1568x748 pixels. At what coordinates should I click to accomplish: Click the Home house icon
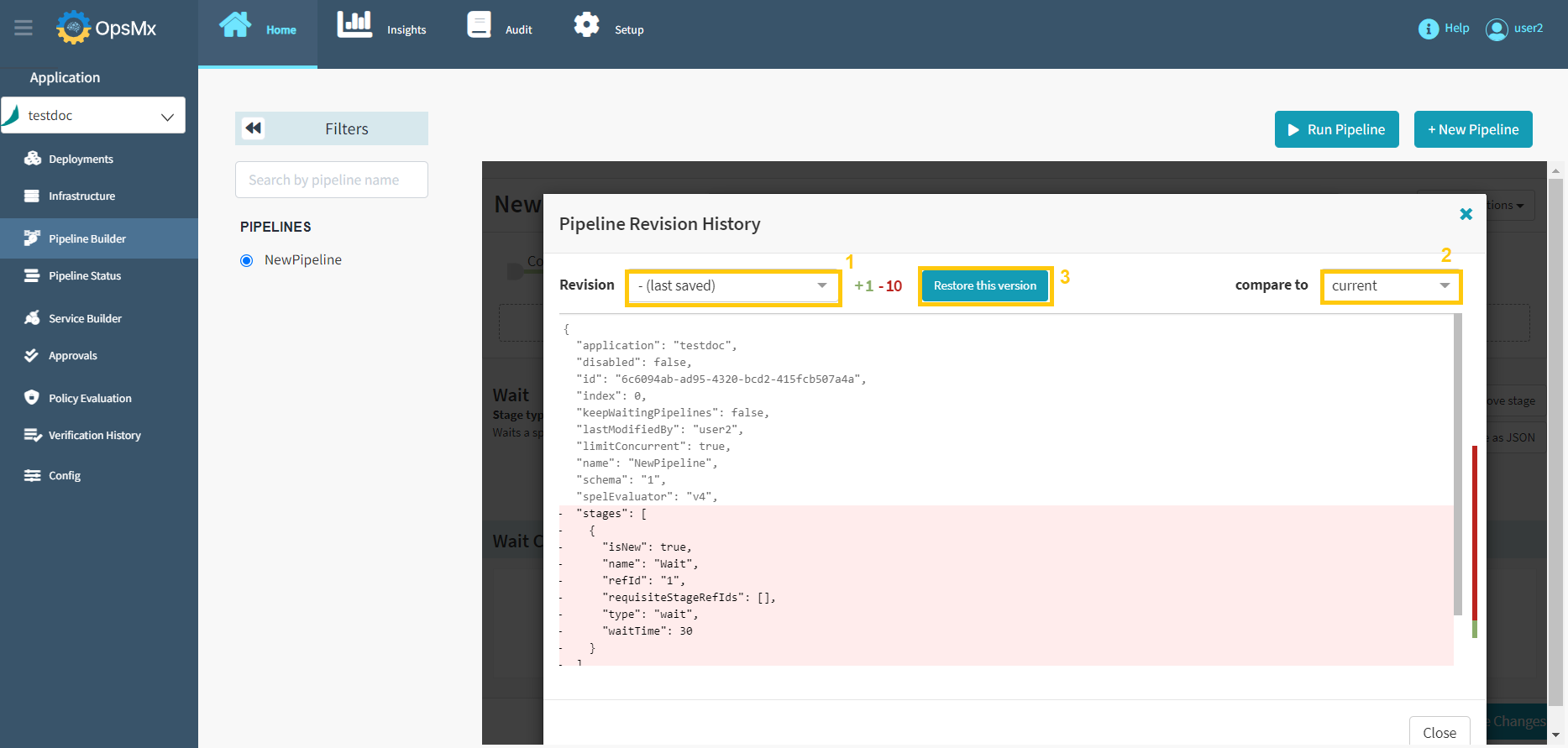(235, 25)
